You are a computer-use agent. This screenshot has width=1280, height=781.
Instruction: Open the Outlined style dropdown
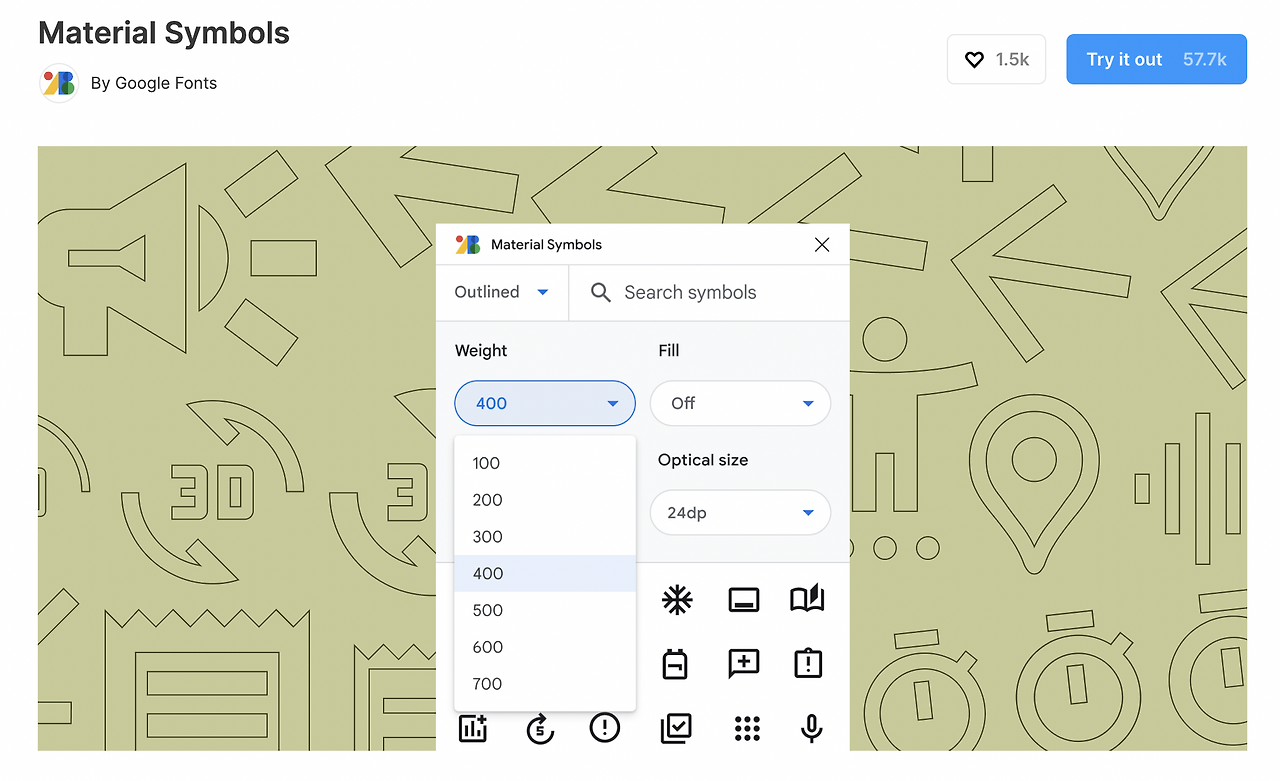point(502,292)
